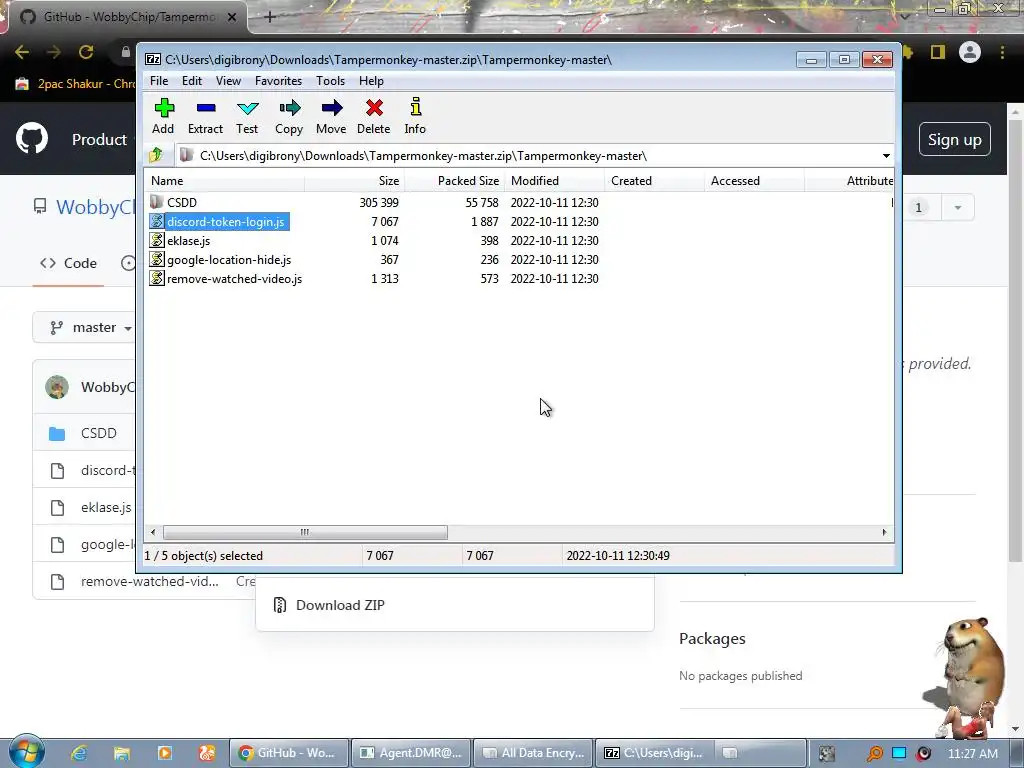Open the Chrome profile avatar icon

970,52
